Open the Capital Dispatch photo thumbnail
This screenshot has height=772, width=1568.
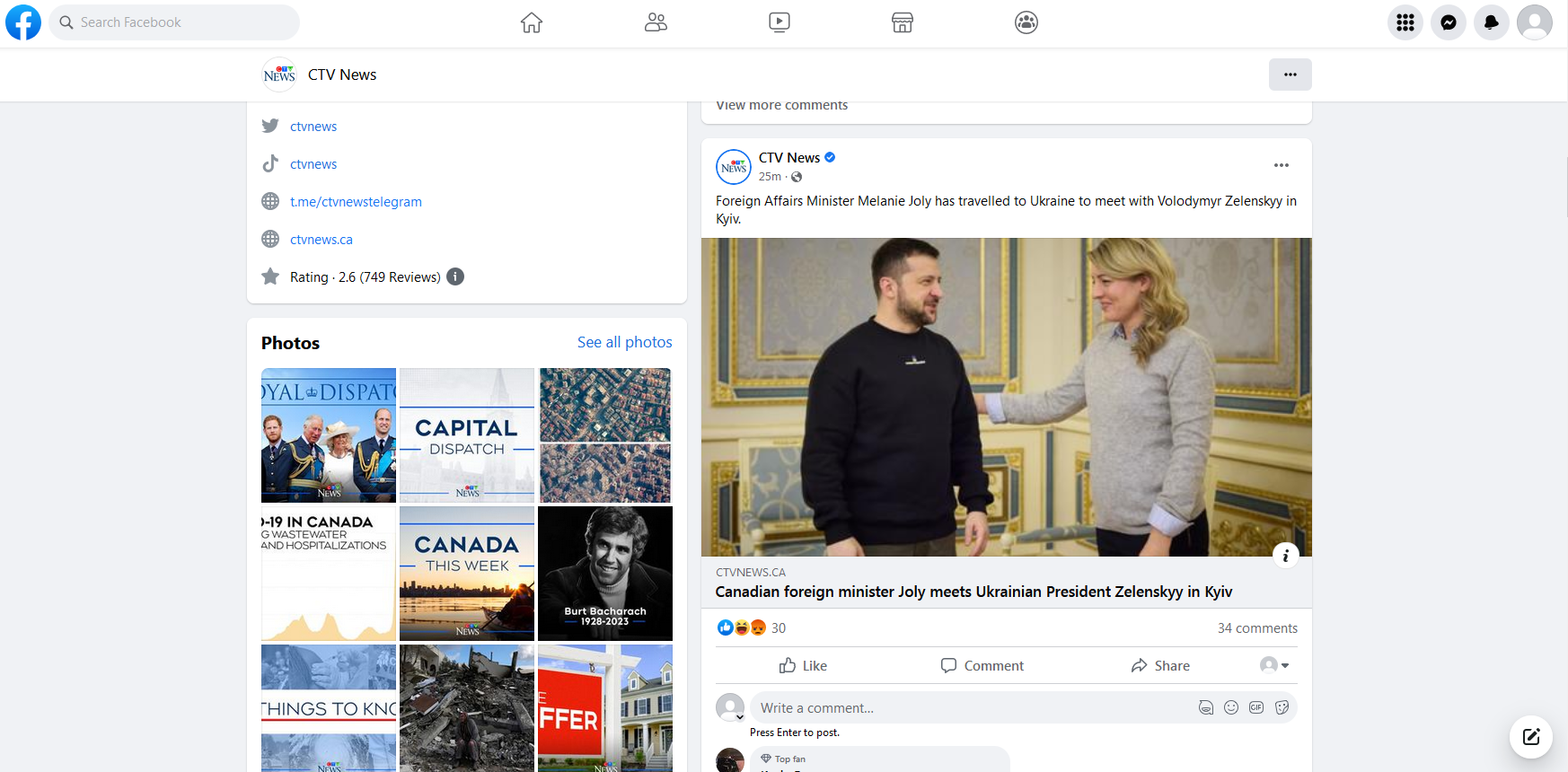[x=467, y=435]
